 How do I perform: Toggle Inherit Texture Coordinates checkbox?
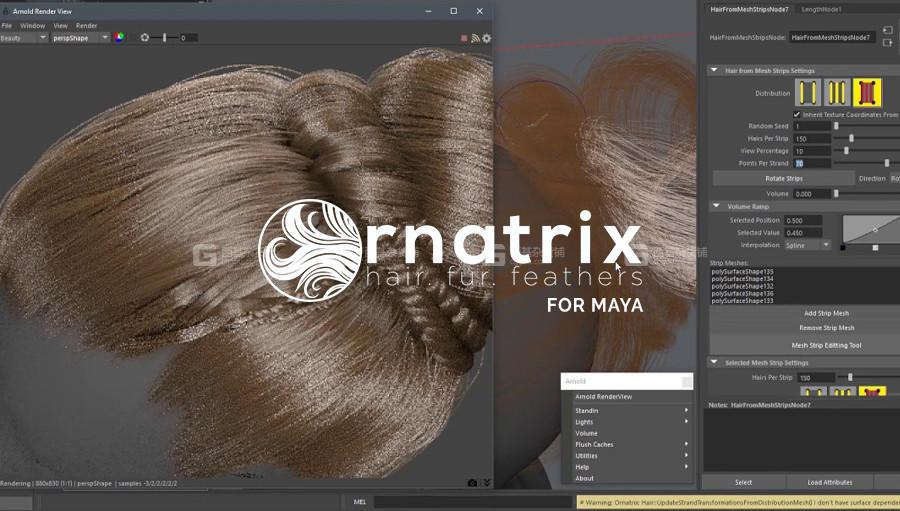tap(797, 114)
